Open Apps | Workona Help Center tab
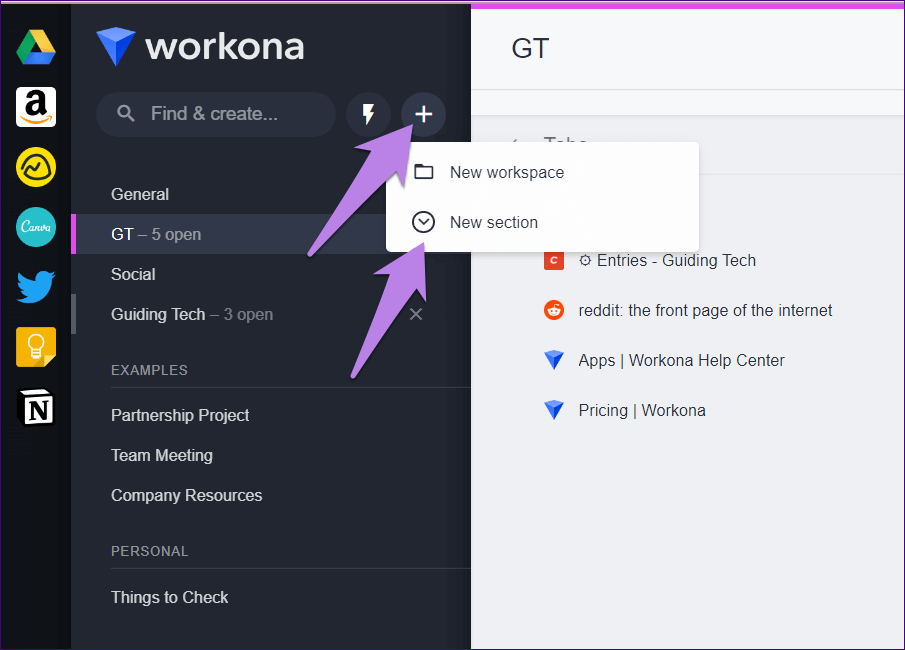 coord(682,360)
